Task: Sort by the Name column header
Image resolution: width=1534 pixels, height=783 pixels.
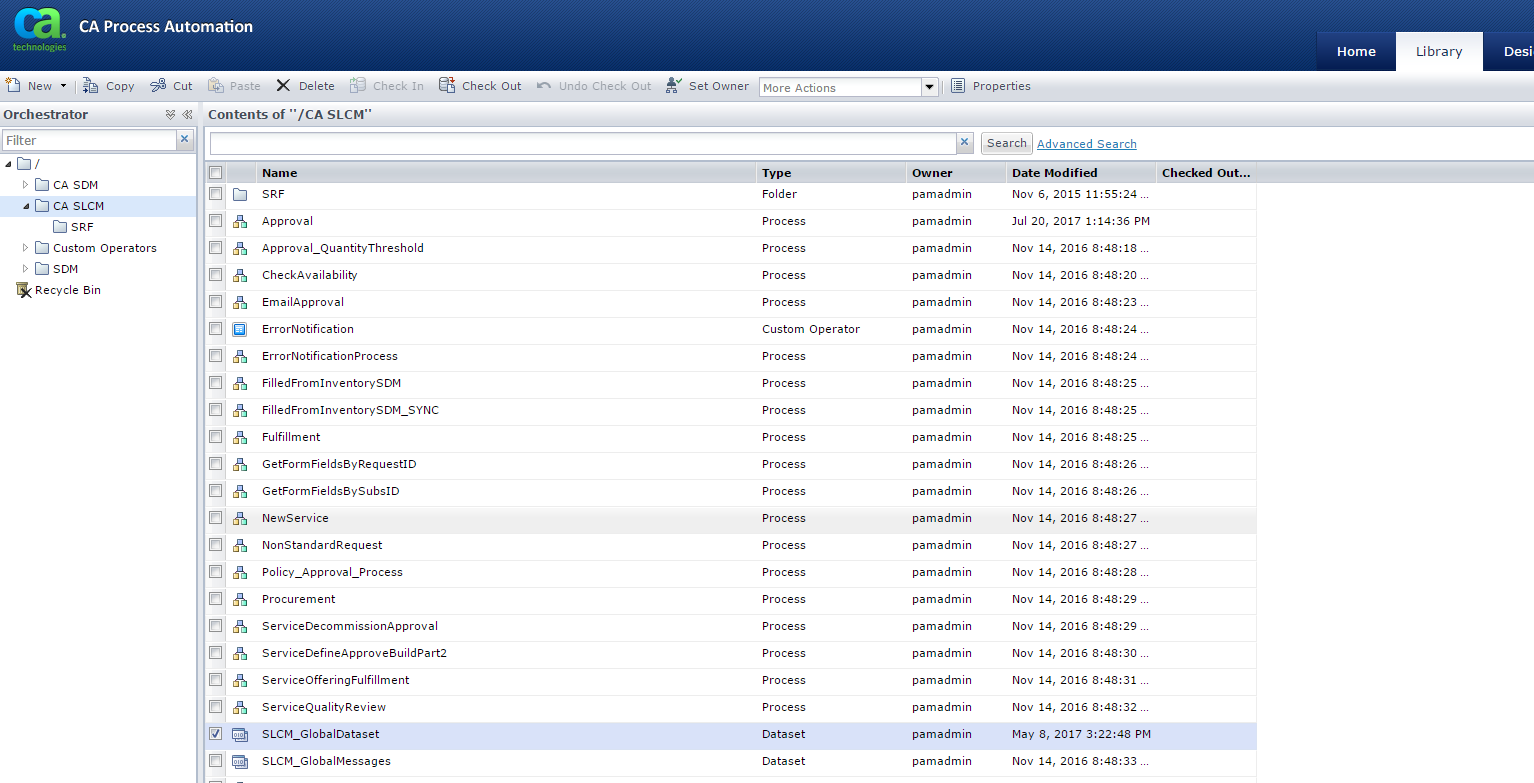Action: (x=507, y=173)
